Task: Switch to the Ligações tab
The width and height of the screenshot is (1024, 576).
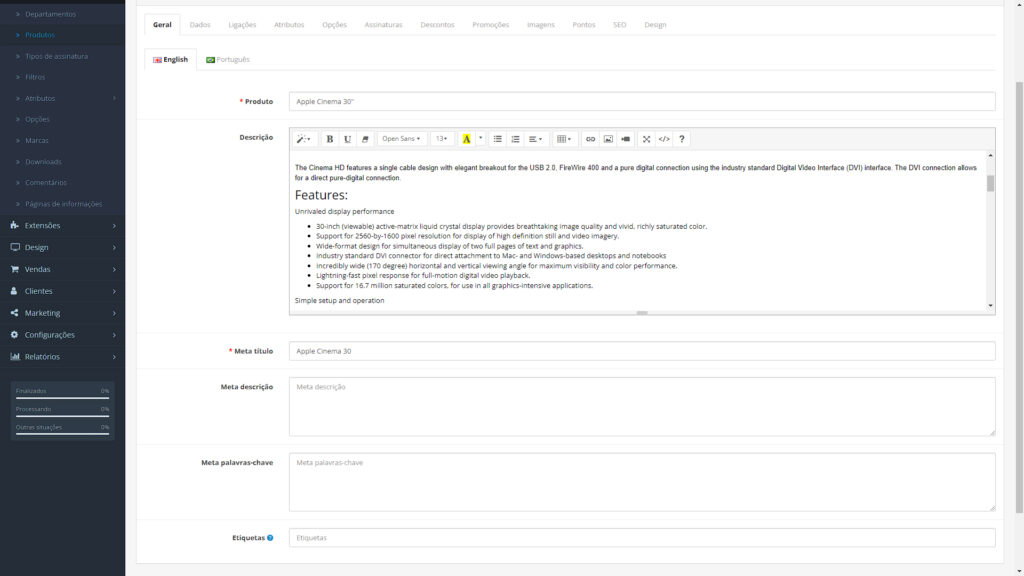Action: (x=242, y=25)
